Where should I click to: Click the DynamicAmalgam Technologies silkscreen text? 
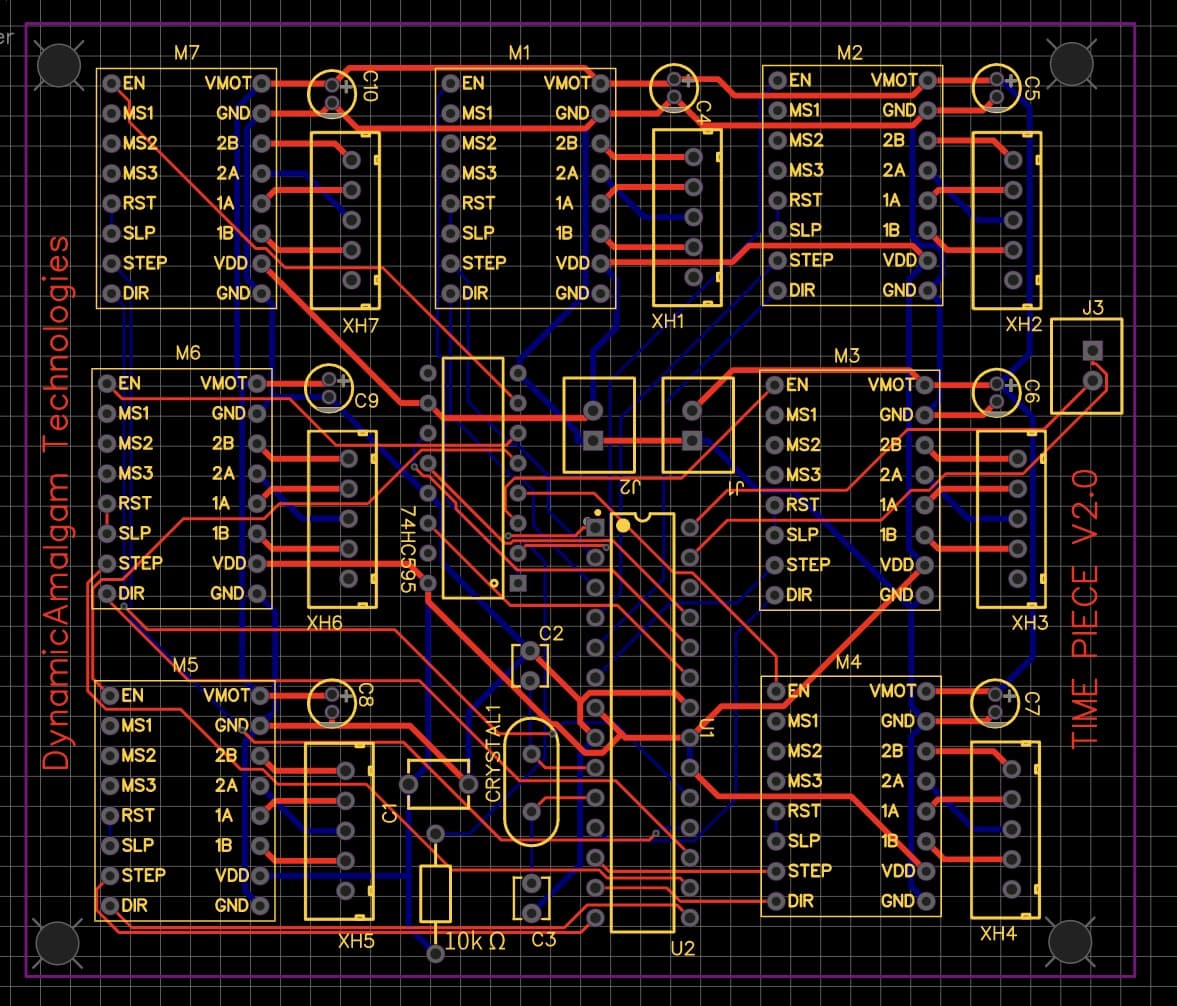[56, 503]
